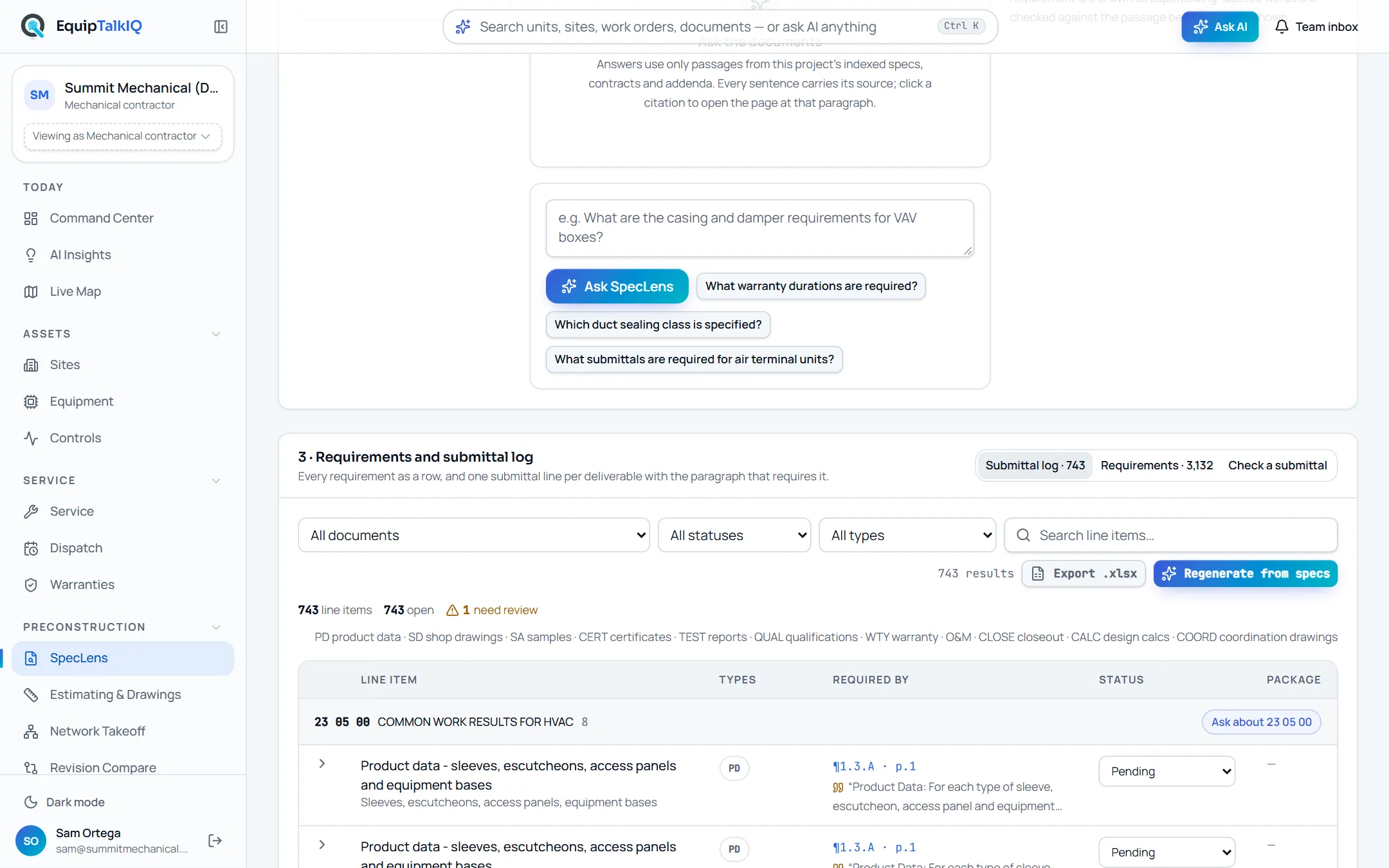Collapse the PRECONSTRUCTION section

(216, 627)
